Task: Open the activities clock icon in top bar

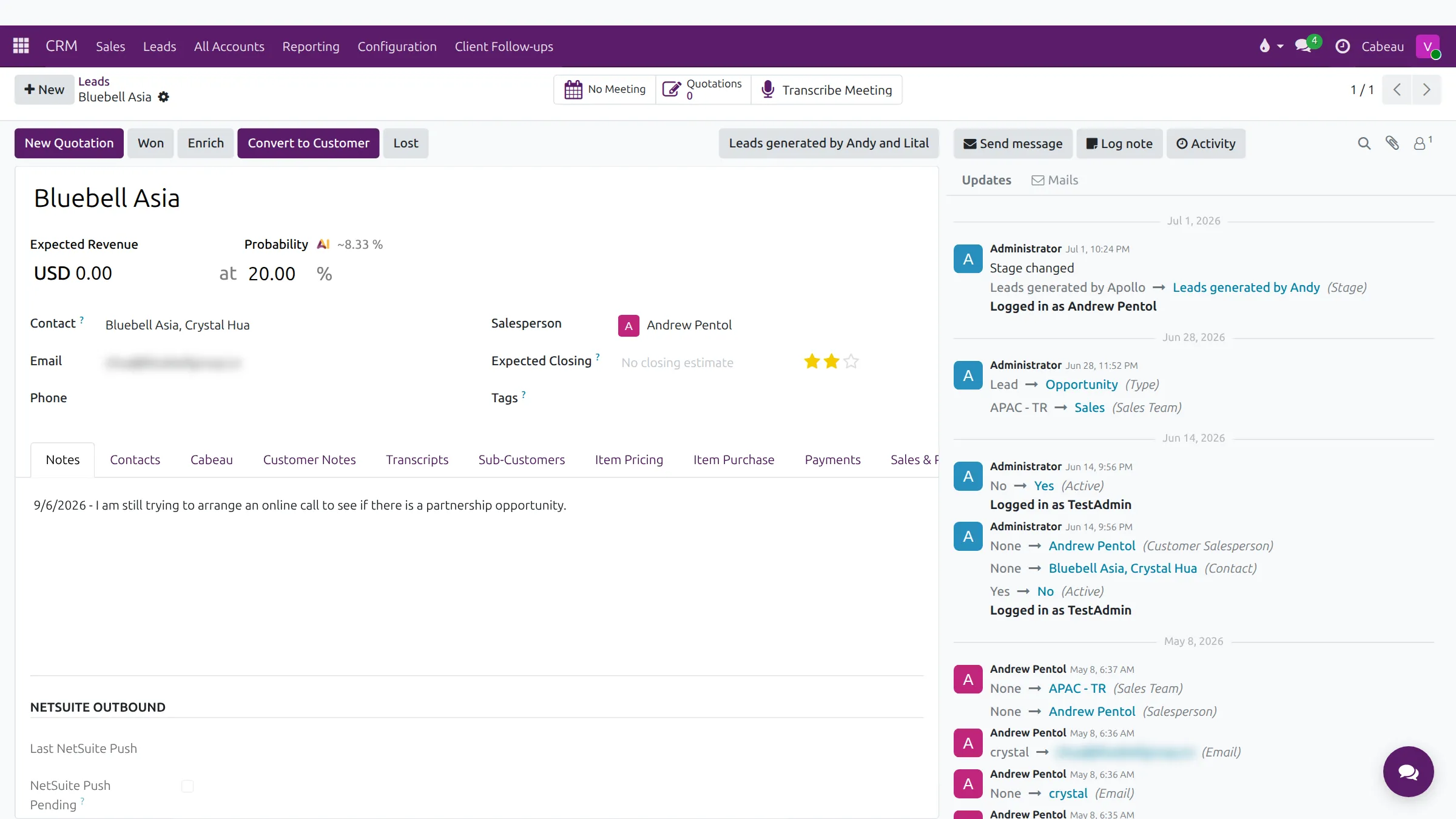Action: [x=1343, y=47]
